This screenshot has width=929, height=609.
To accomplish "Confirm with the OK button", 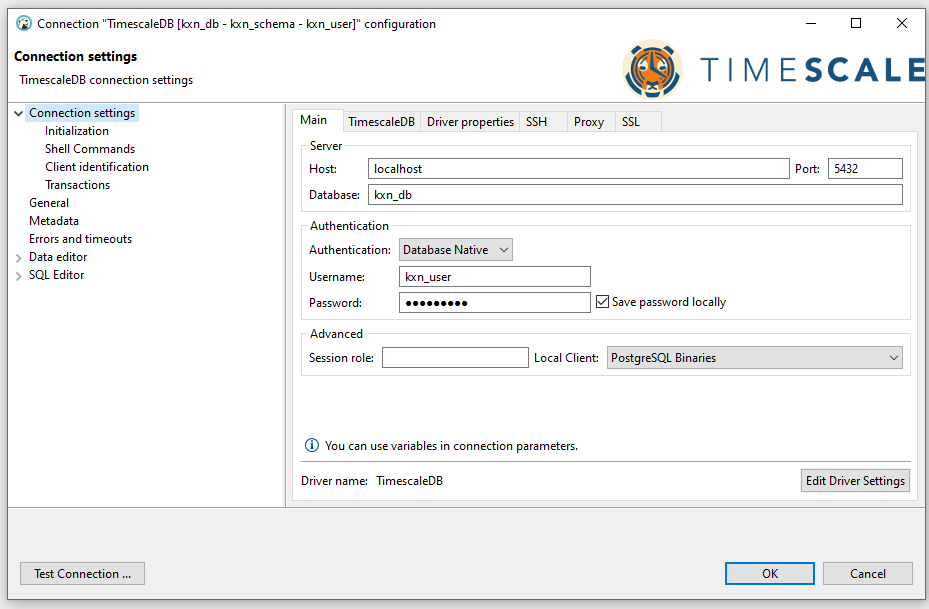I will coord(770,573).
